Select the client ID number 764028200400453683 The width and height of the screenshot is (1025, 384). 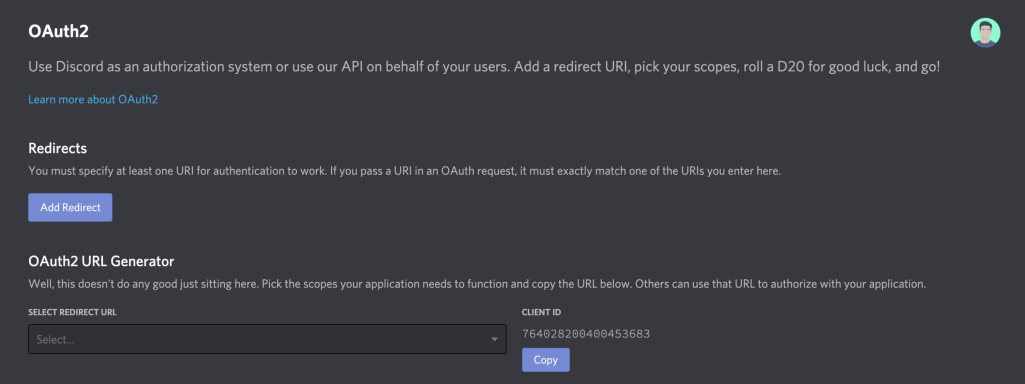click(x=586, y=334)
